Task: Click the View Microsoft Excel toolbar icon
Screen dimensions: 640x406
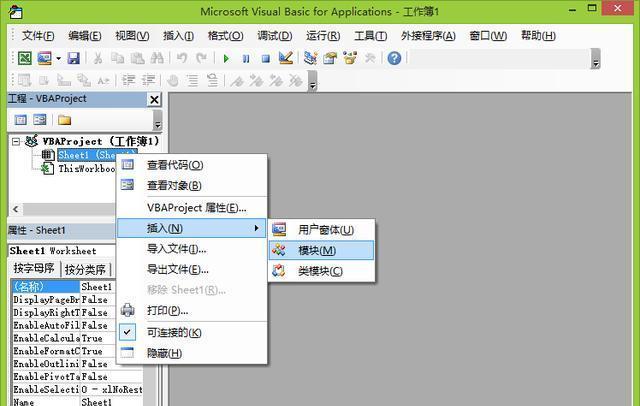Action: tap(25, 58)
